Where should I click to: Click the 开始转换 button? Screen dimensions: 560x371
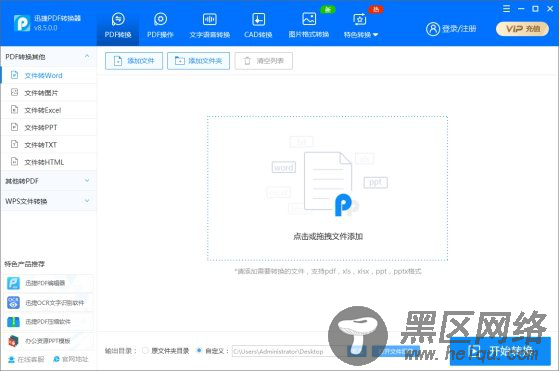pyautogui.click(x=500, y=351)
